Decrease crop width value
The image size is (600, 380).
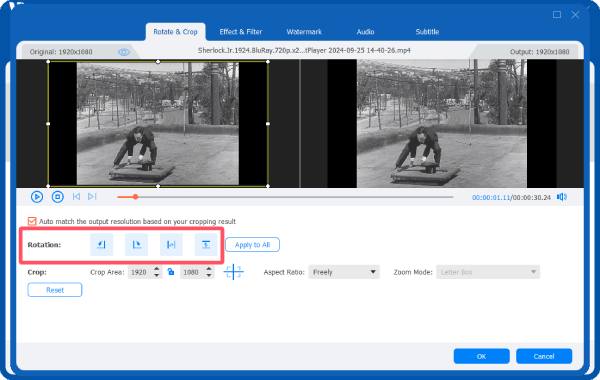(157, 275)
